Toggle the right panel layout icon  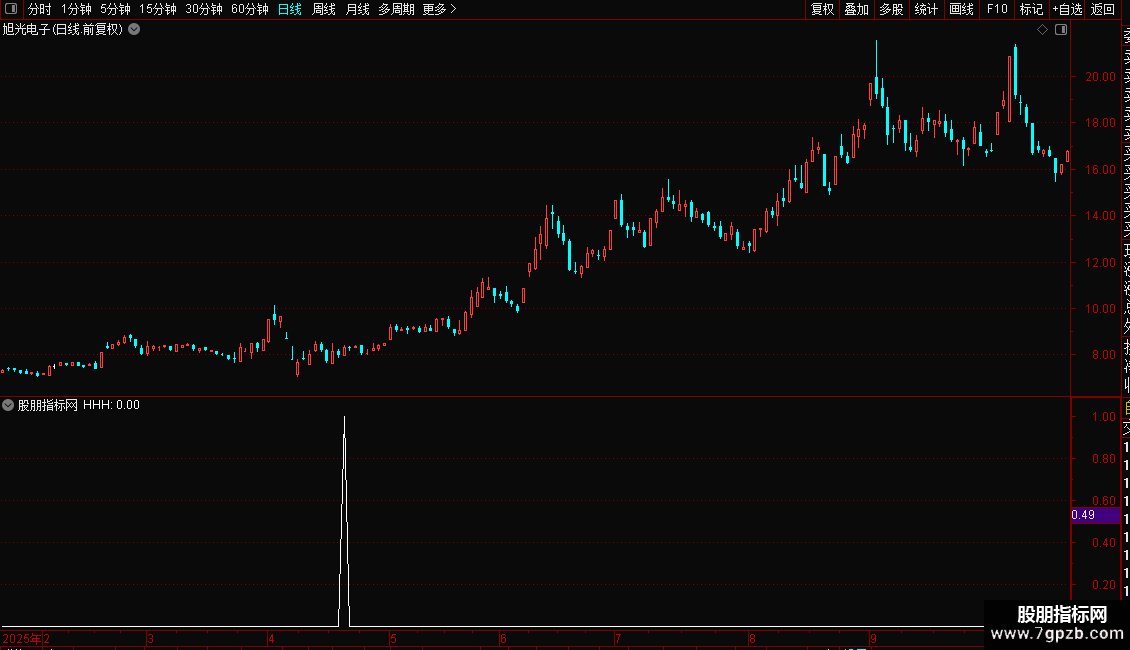tap(1061, 30)
